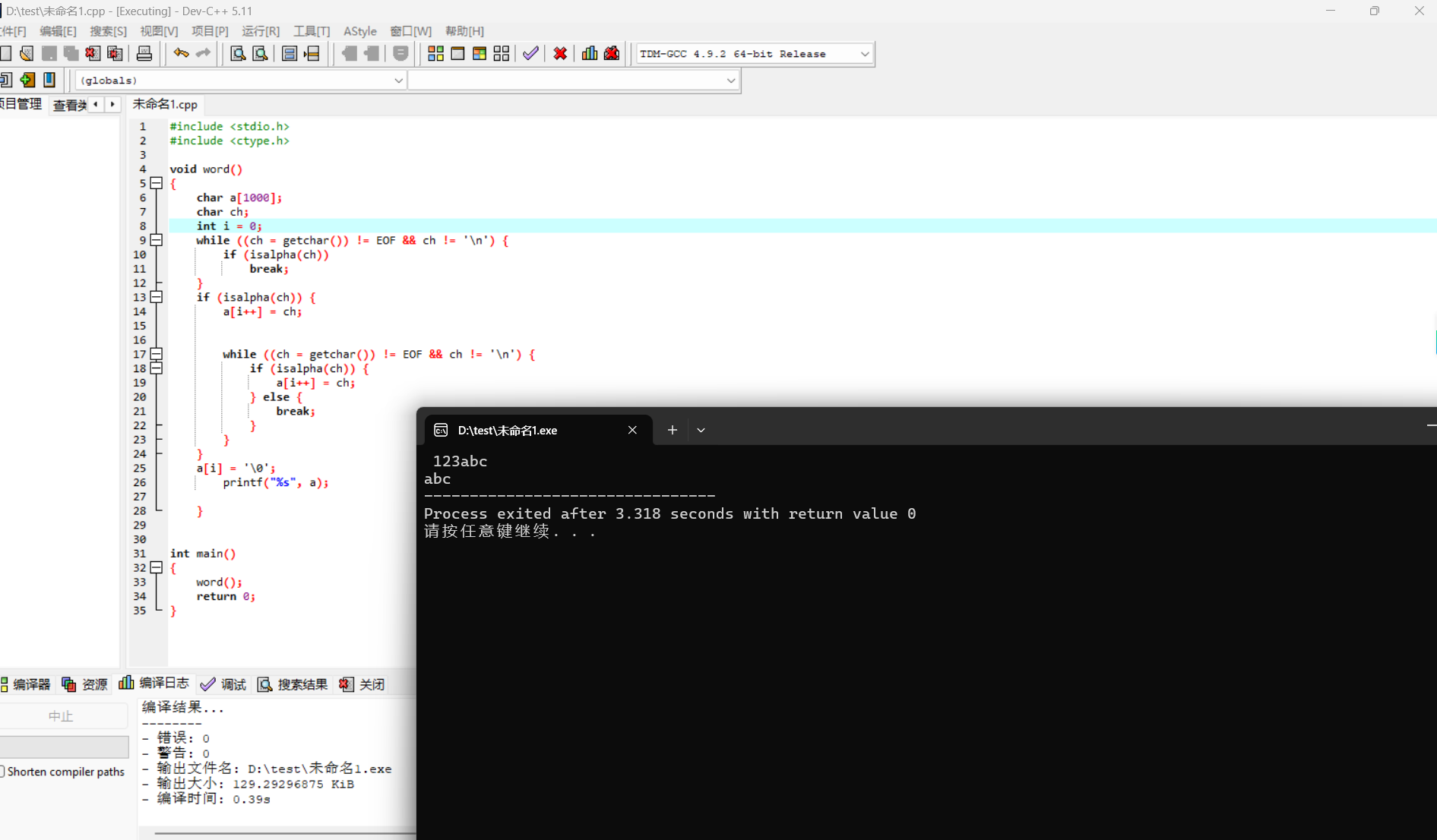
Task: Click the toolbar icon left of the gray arrows
Action: click(x=312, y=53)
